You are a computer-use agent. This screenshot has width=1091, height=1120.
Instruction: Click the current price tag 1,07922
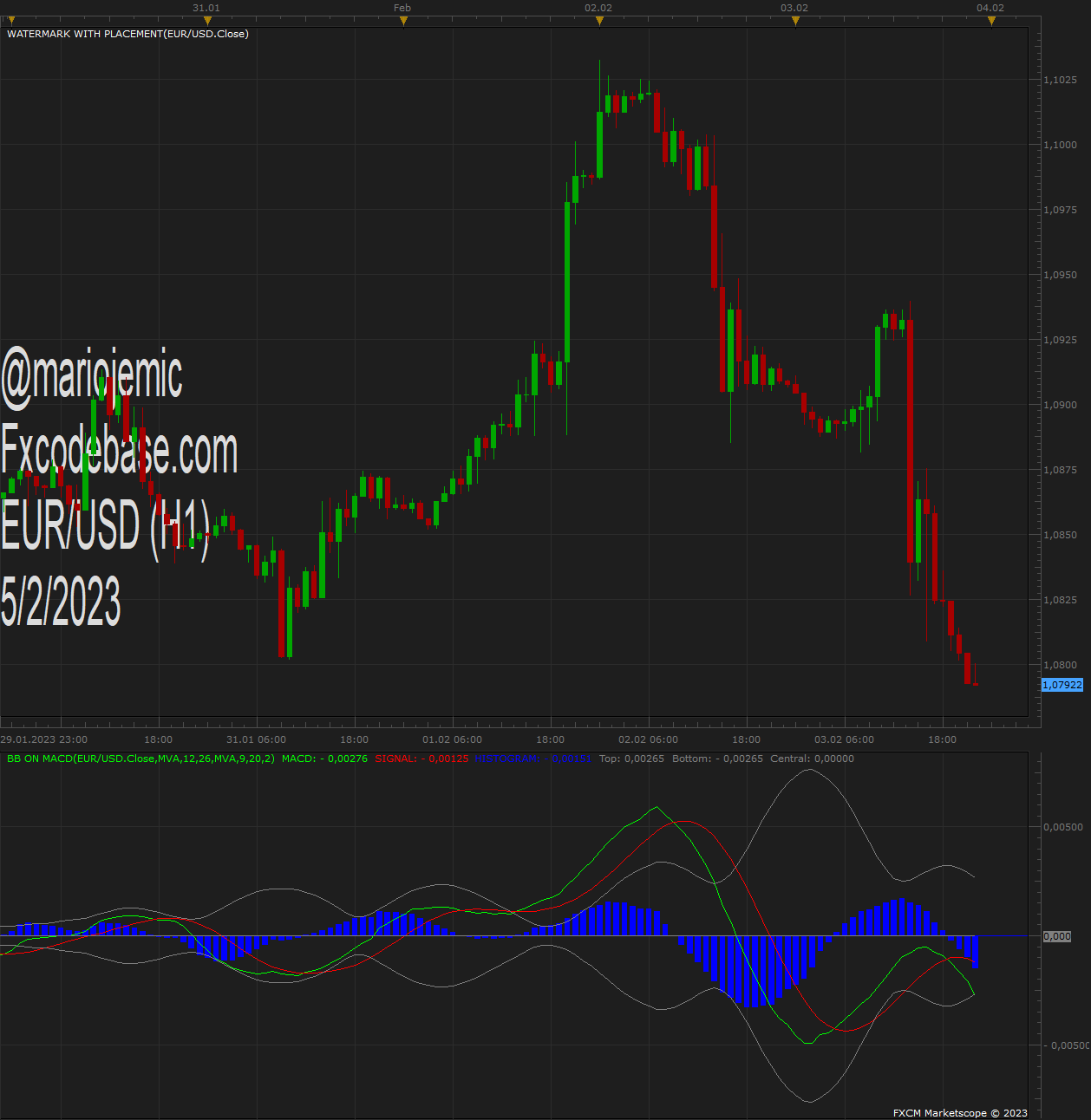click(1062, 685)
